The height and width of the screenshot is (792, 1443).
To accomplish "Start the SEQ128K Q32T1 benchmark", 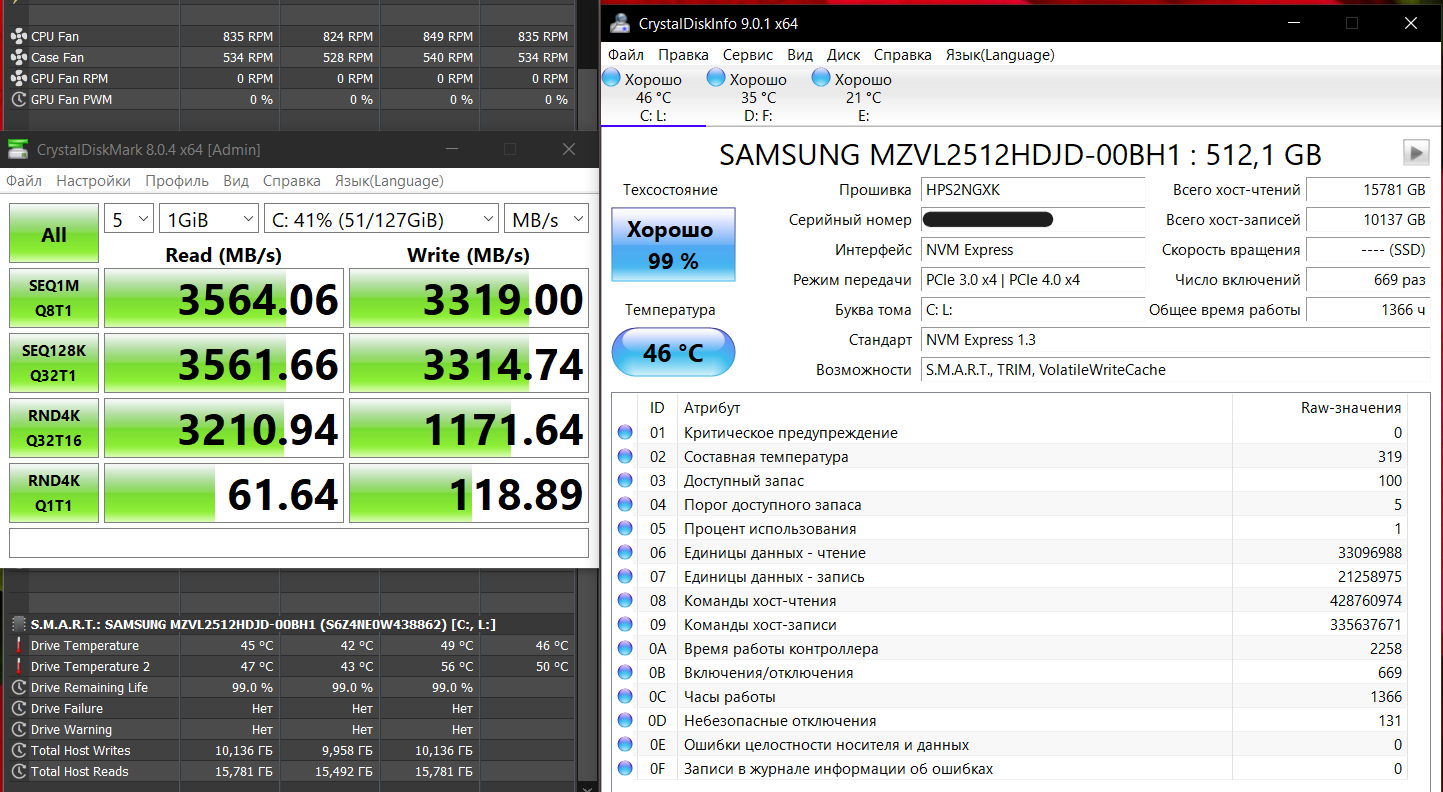I will (x=54, y=363).
